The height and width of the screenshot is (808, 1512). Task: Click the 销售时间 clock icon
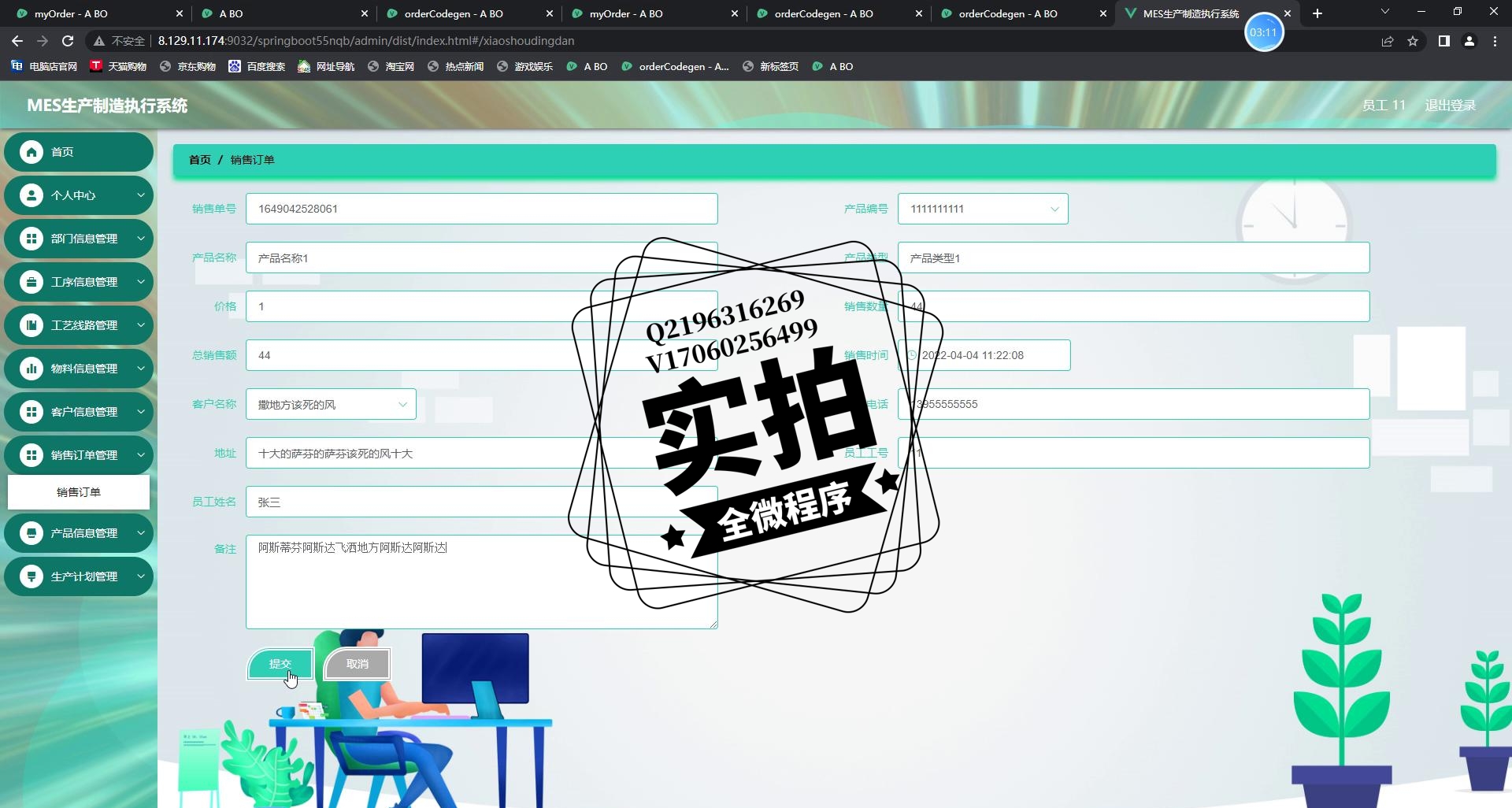pos(912,355)
